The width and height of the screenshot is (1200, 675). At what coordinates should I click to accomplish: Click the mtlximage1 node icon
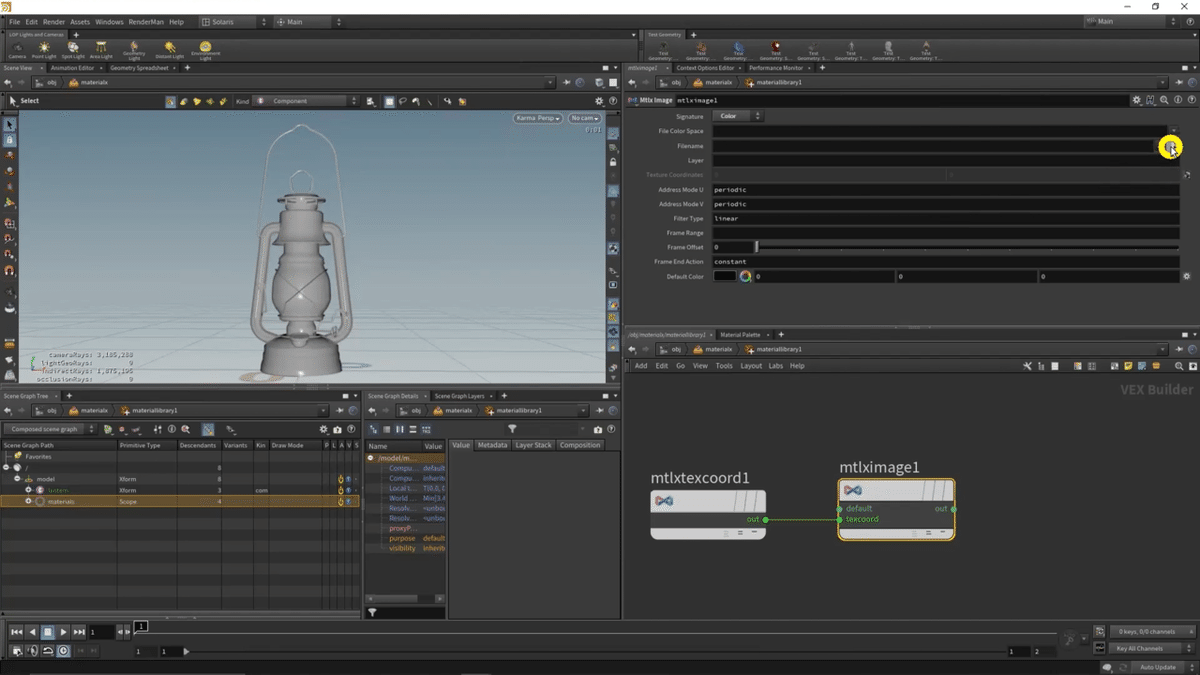[x=853, y=490]
